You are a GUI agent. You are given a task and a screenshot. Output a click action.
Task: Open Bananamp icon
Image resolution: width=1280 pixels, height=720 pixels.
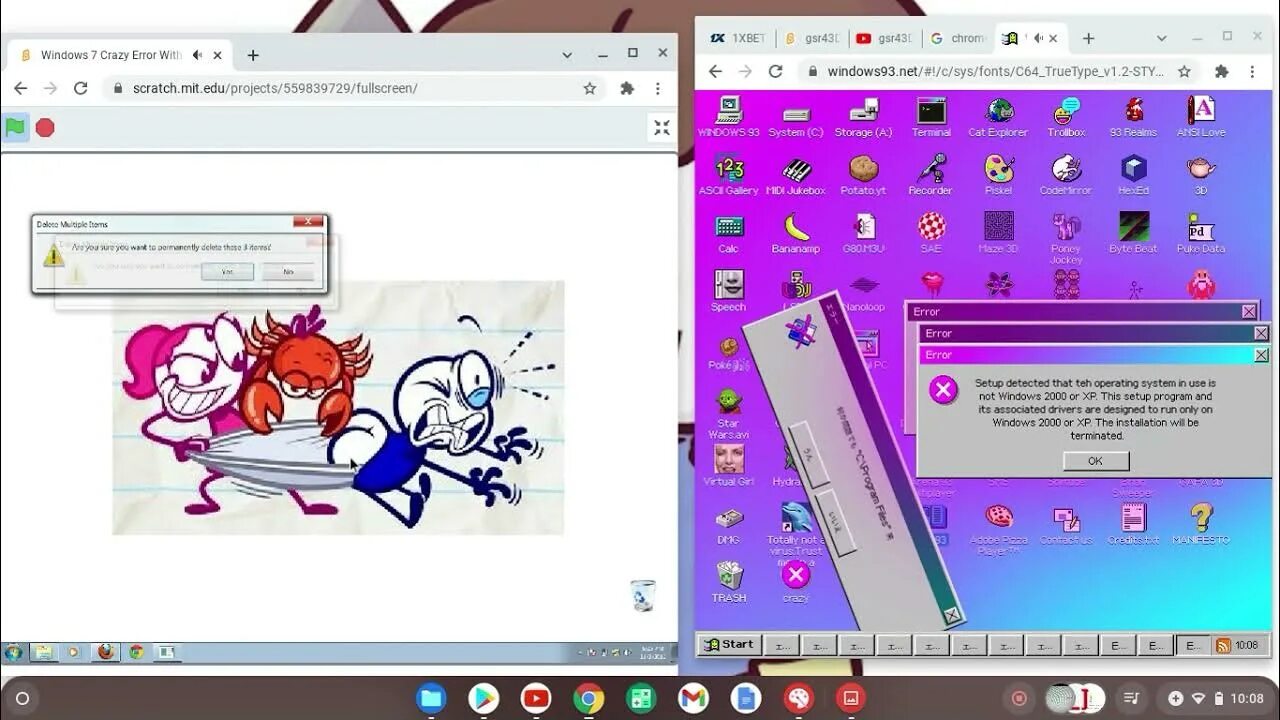pos(796,234)
